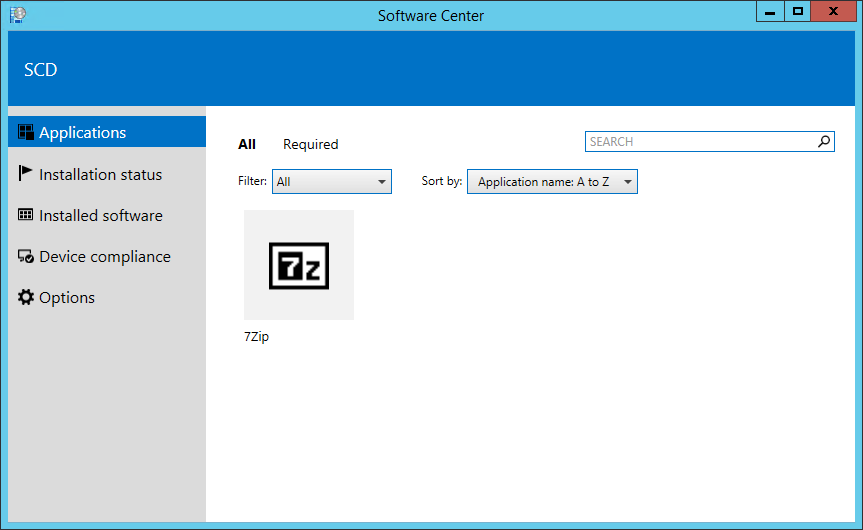The height and width of the screenshot is (530, 863).
Task: Switch to the Required tab
Action: [x=310, y=144]
